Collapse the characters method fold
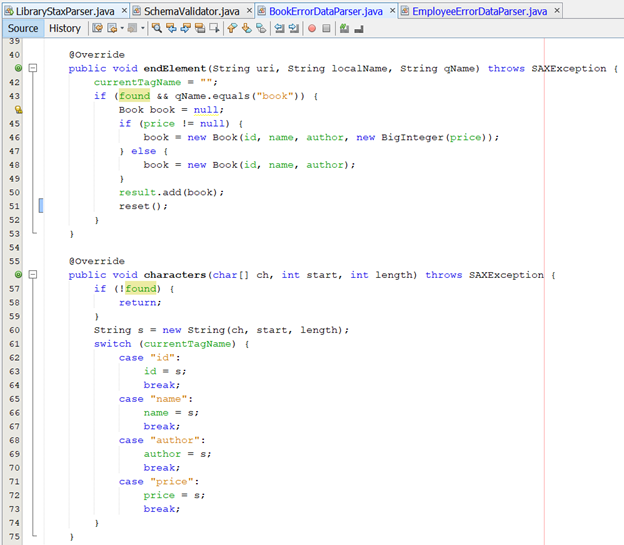The height and width of the screenshot is (545, 624). pos(33,275)
